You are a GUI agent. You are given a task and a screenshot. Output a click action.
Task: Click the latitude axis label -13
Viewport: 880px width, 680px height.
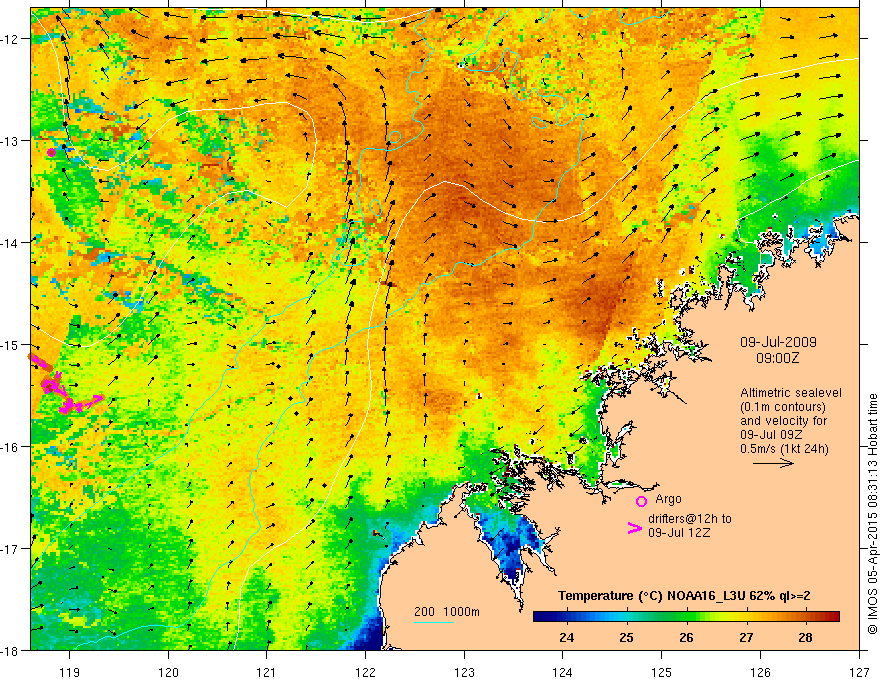point(11,141)
